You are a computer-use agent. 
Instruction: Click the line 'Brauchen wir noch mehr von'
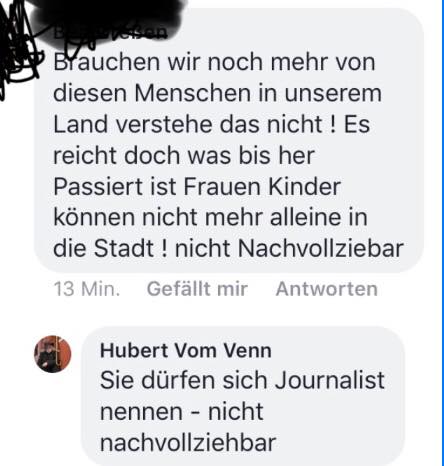click(214, 62)
